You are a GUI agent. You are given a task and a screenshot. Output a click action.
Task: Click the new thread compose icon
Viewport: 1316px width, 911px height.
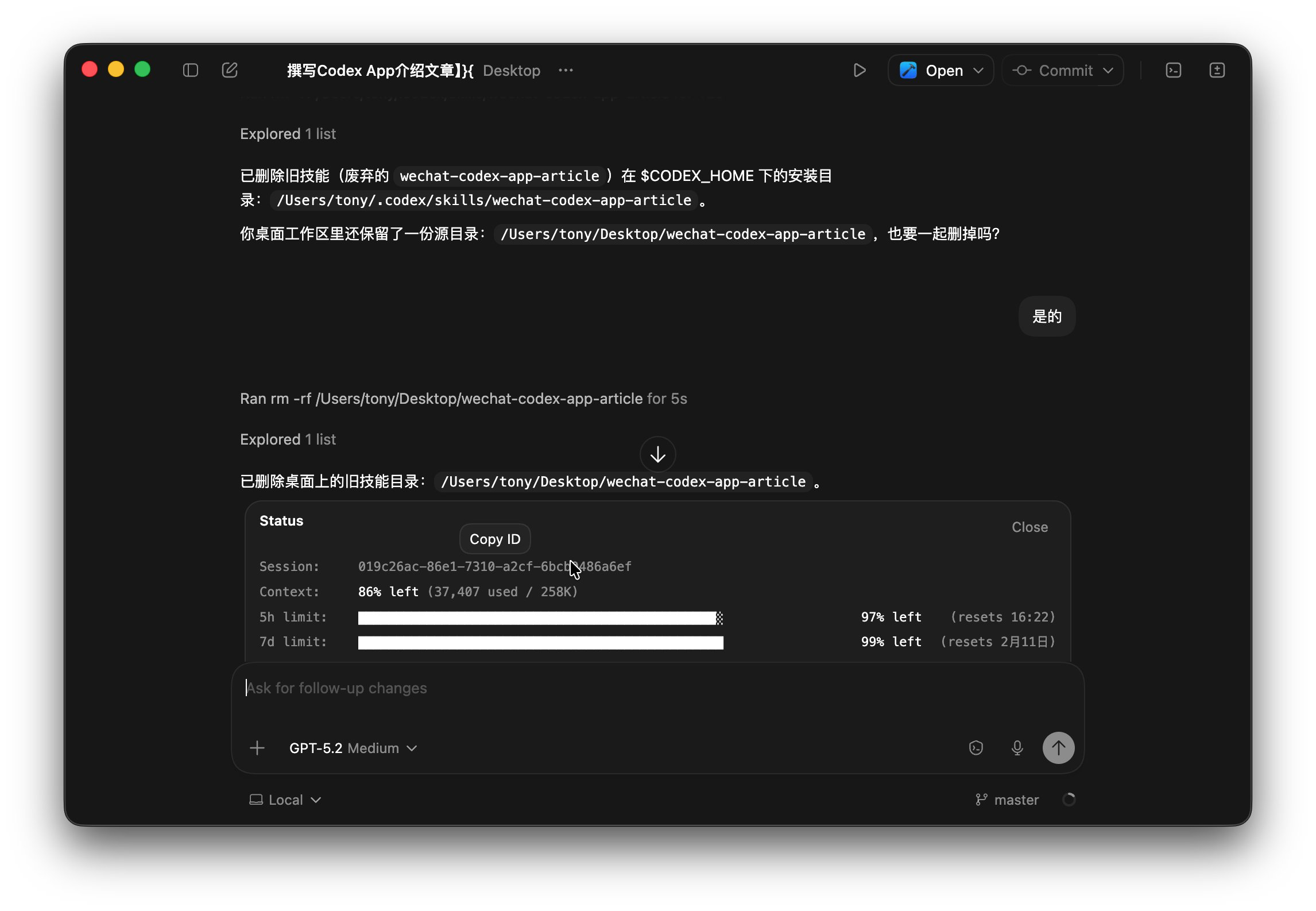[230, 70]
